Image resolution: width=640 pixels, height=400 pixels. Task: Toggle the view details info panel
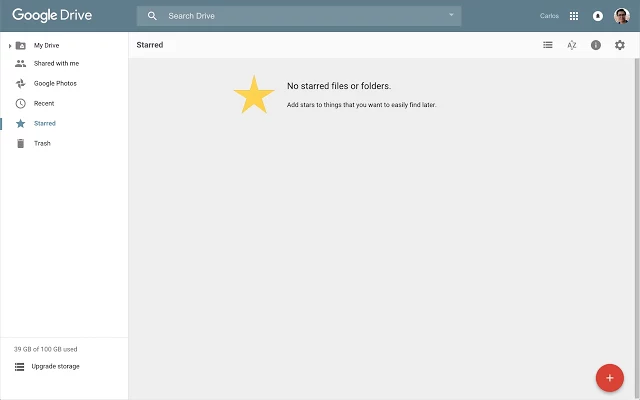pyautogui.click(x=596, y=45)
